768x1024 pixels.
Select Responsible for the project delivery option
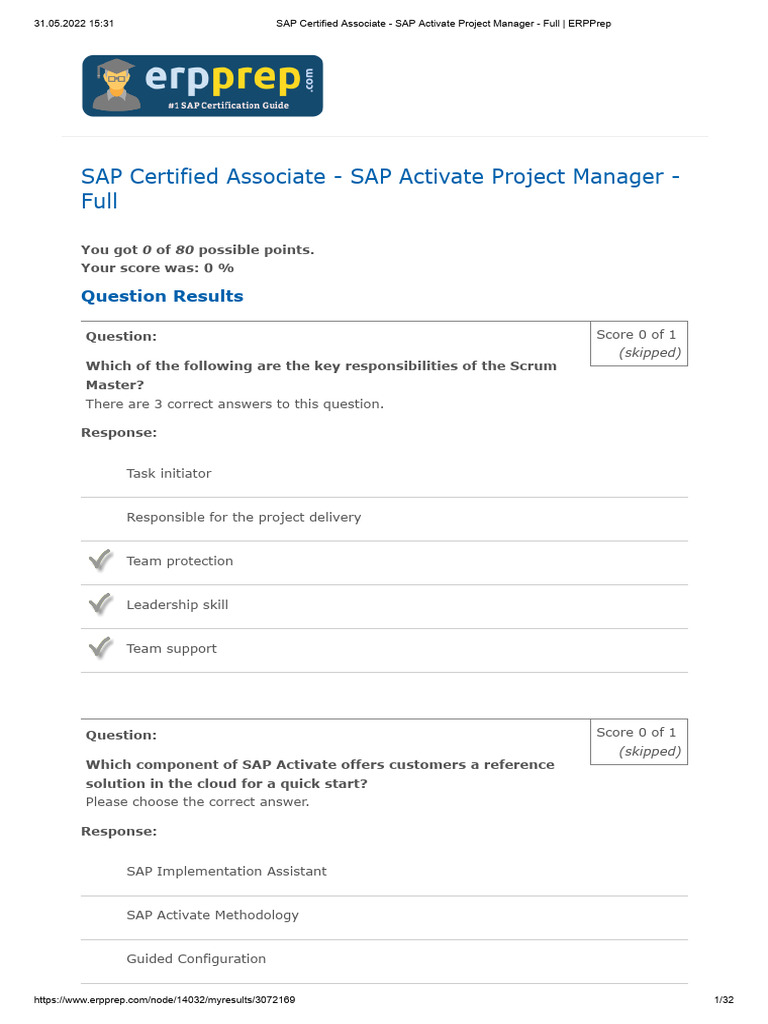(243, 518)
